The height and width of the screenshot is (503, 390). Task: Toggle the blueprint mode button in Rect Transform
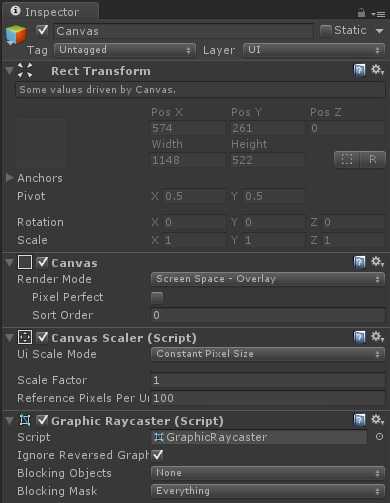(x=347, y=160)
